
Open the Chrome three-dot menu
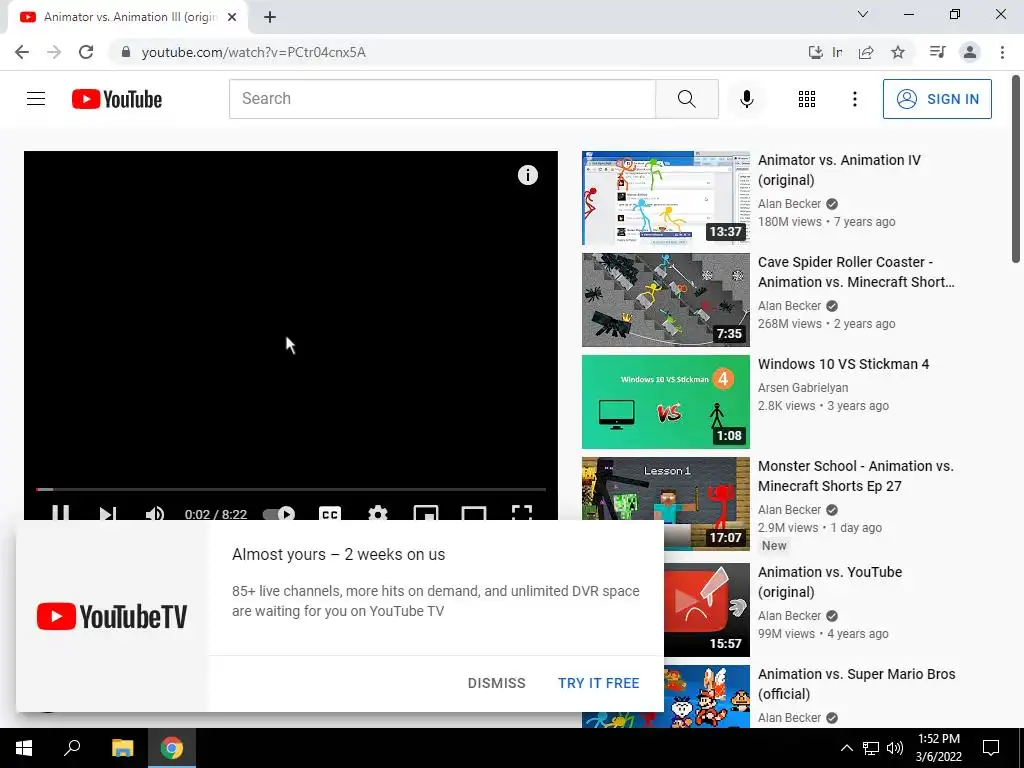[1002, 52]
